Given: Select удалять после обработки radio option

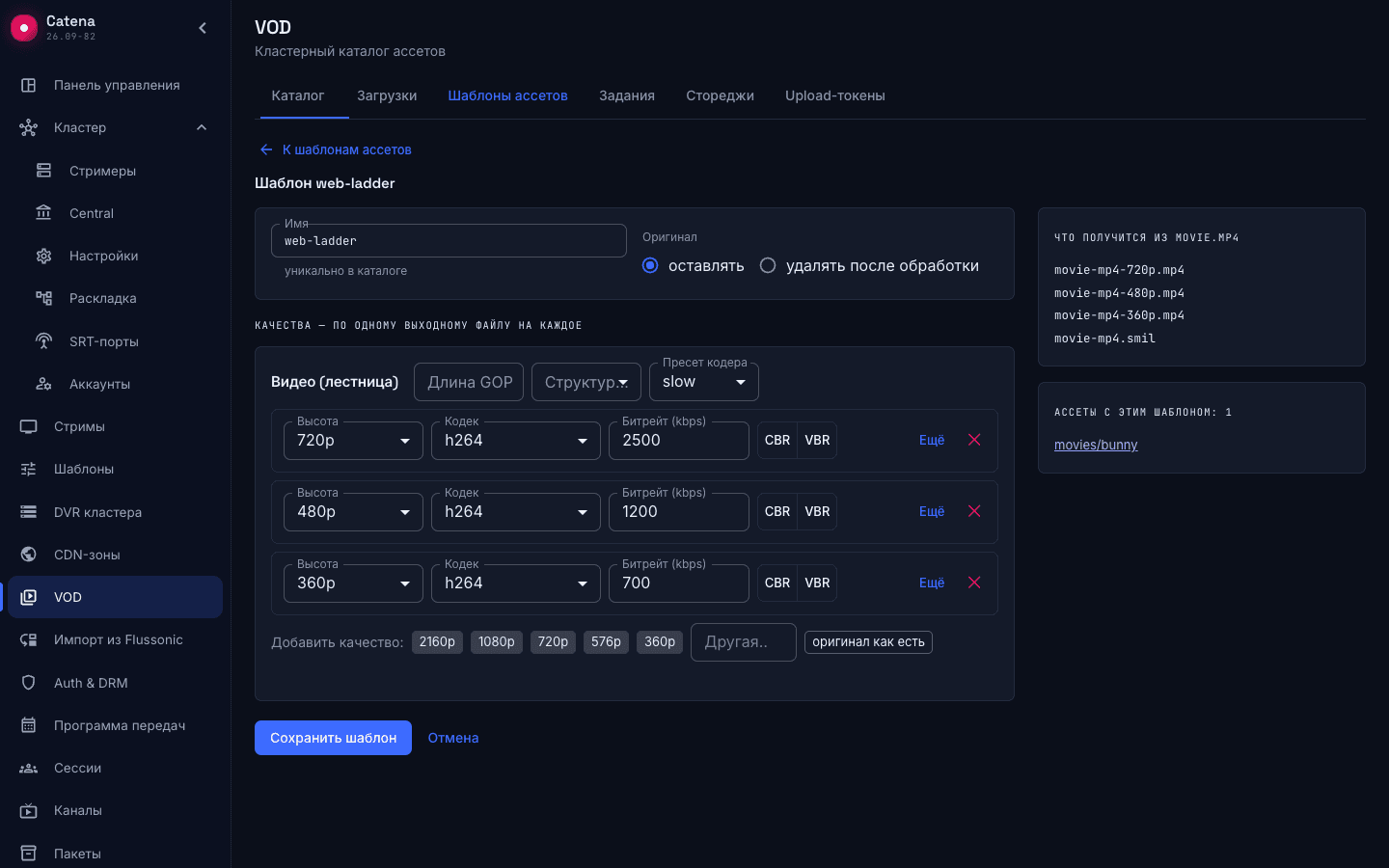Looking at the screenshot, I should pyautogui.click(x=768, y=265).
